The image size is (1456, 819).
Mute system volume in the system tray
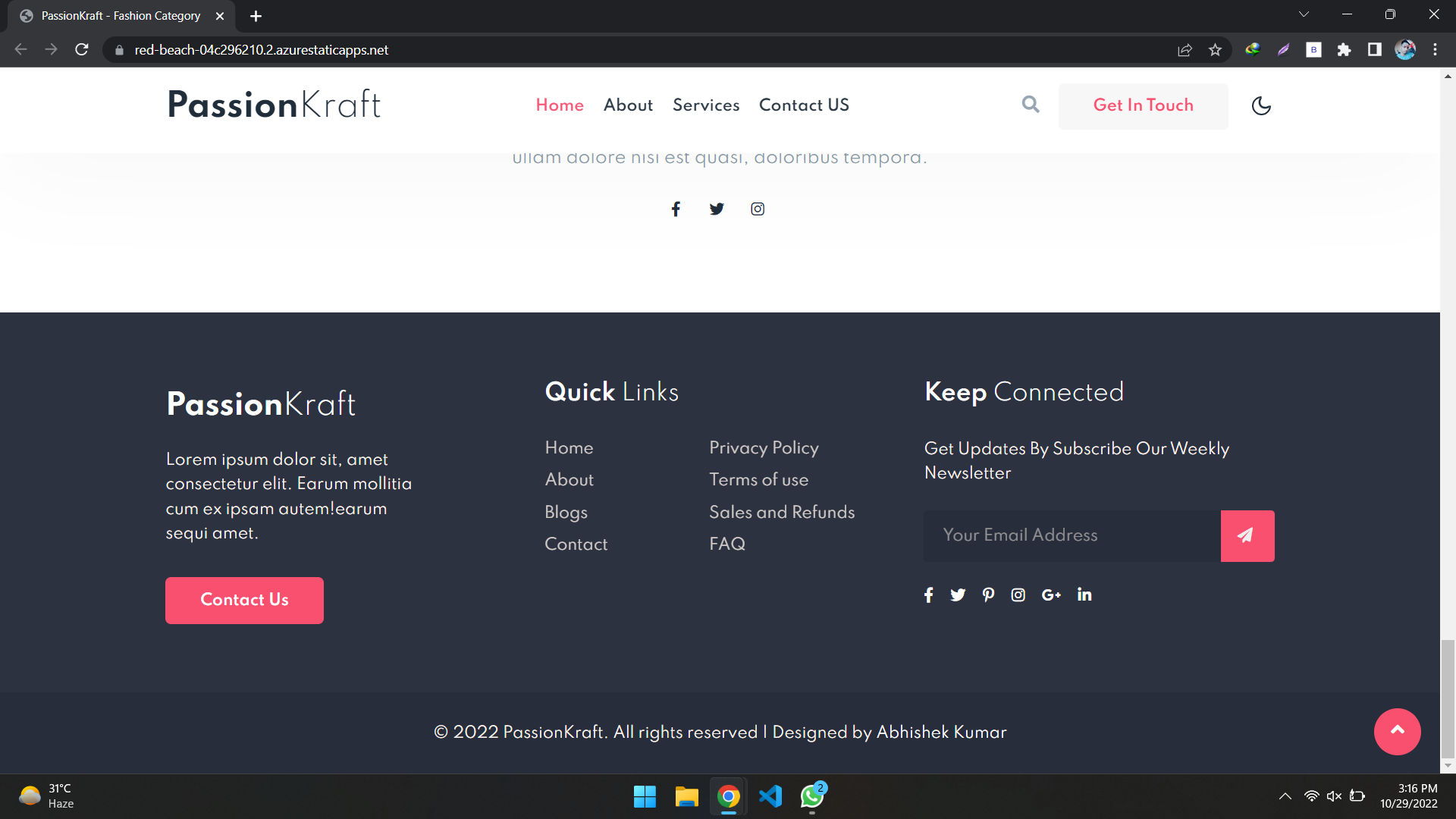click(1334, 796)
